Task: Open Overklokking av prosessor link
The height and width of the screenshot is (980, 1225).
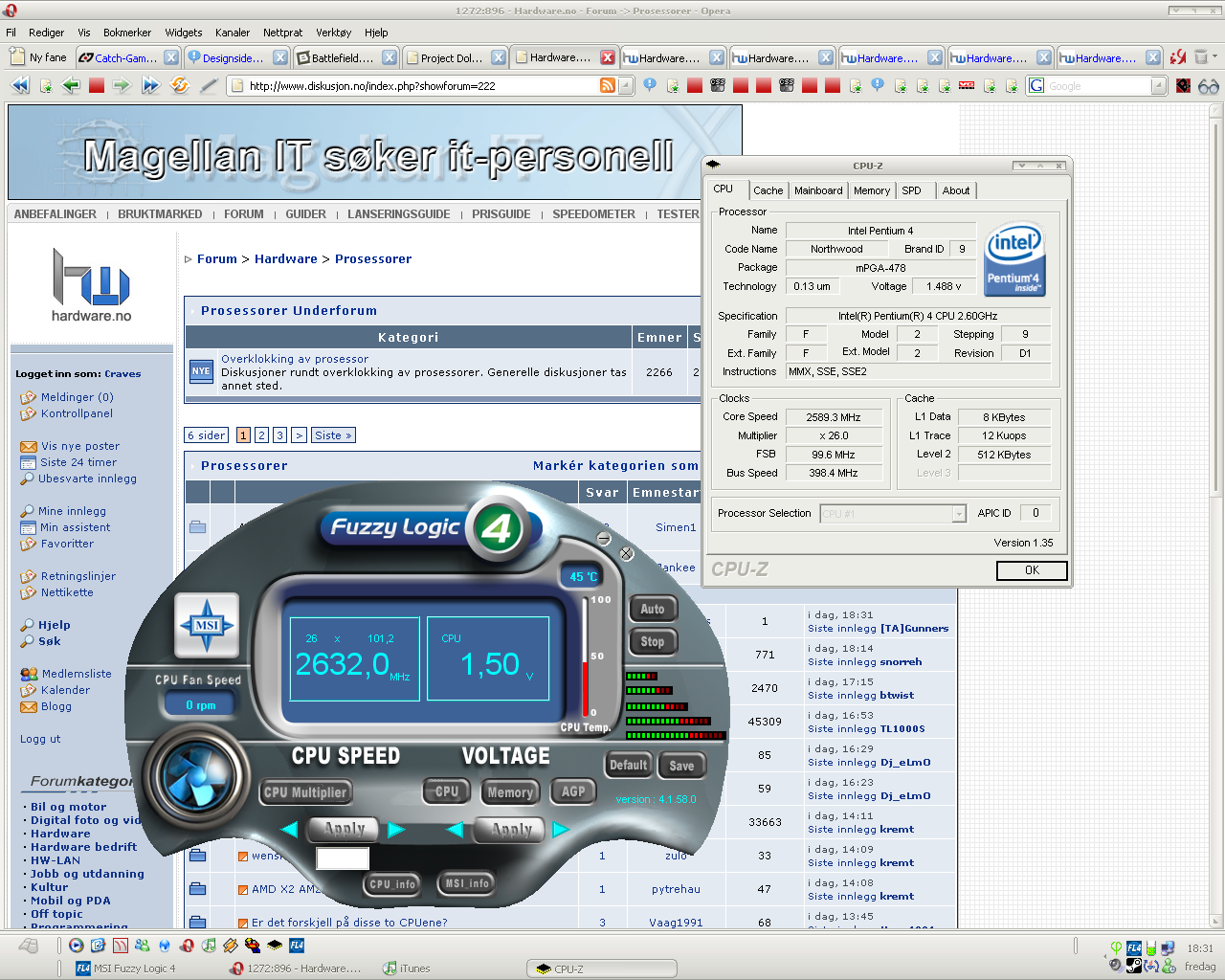Action: point(295,359)
